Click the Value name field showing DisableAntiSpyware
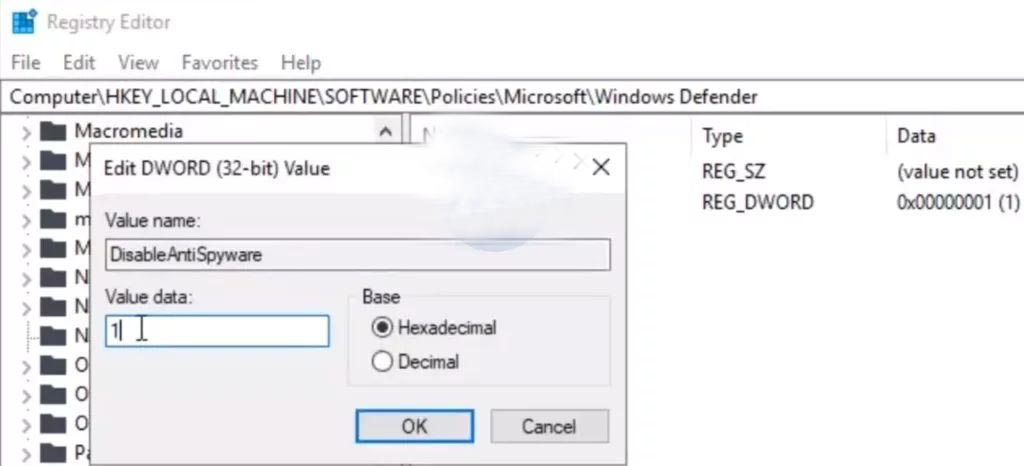The image size is (1024, 466). coord(358,255)
